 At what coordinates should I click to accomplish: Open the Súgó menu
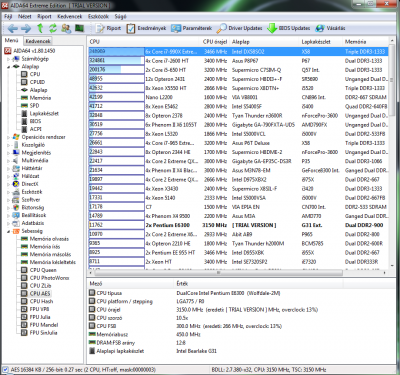click(120, 16)
